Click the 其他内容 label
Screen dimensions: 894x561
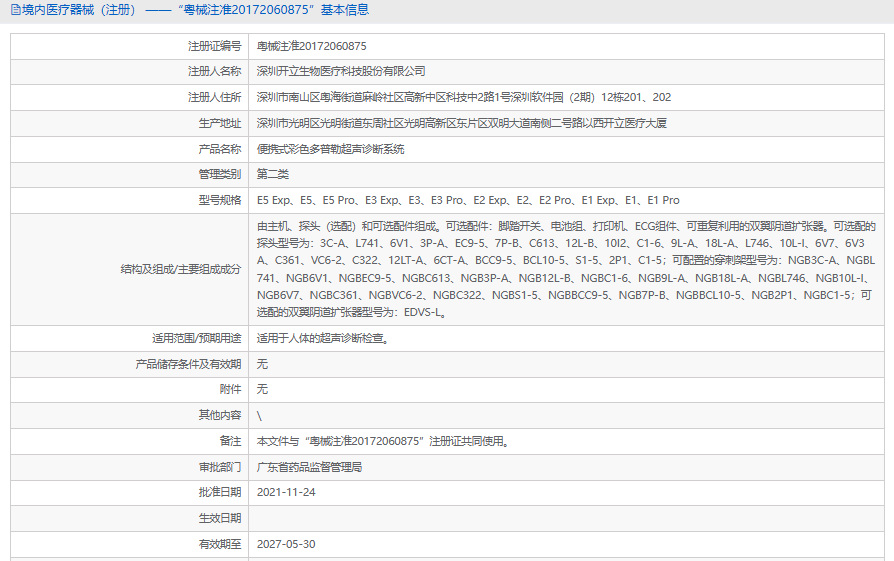[x=220, y=416]
